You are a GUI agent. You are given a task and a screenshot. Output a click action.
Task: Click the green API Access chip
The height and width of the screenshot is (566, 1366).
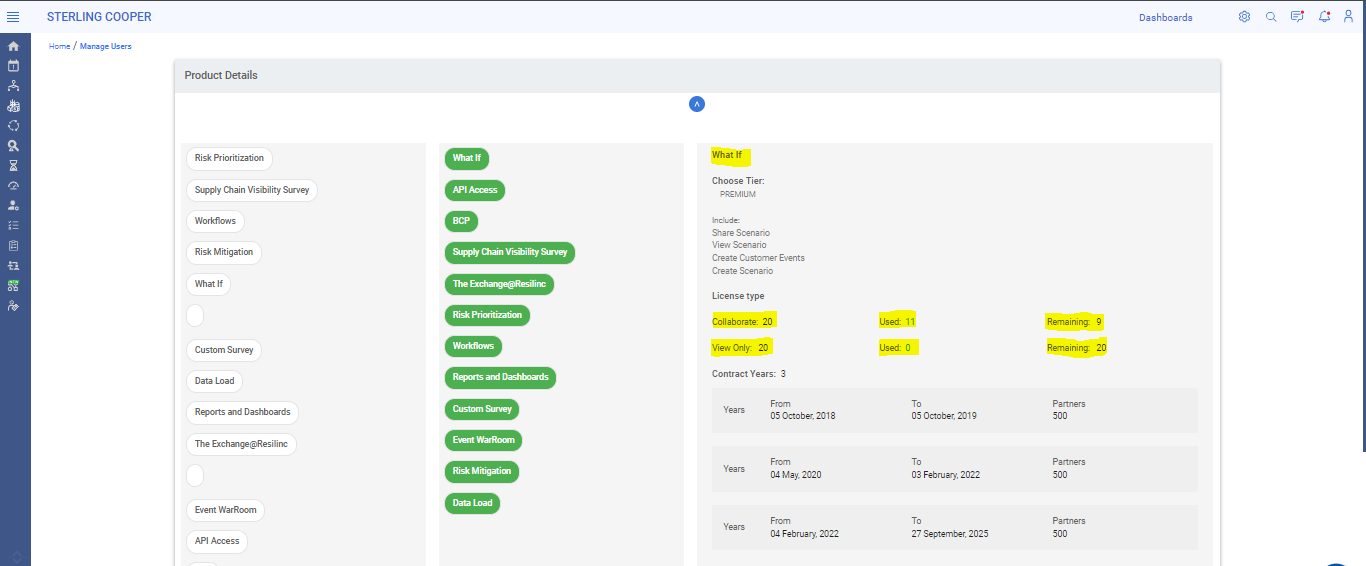pos(475,190)
